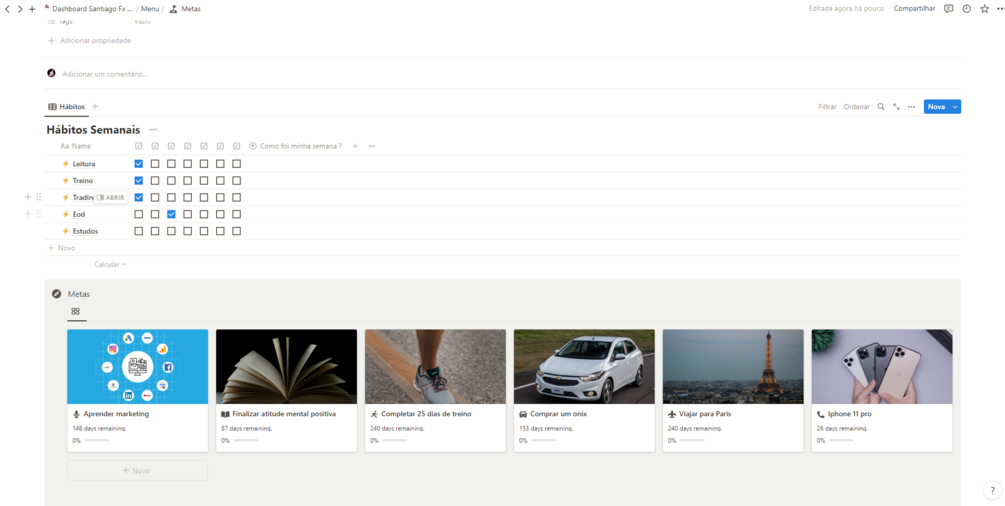1005x506 pixels.
Task: Add row above Eod with plus handle
Action: [x=28, y=214]
